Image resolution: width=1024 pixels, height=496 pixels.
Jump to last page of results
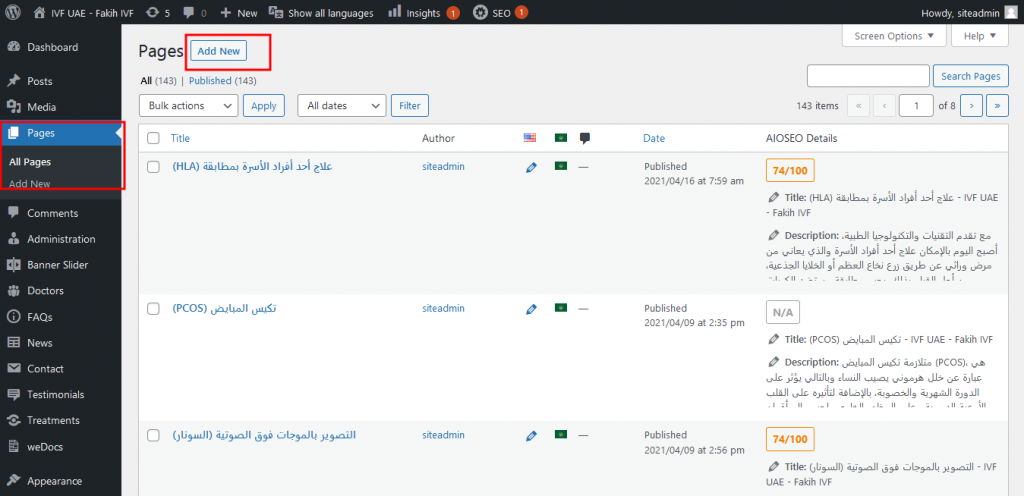997,106
